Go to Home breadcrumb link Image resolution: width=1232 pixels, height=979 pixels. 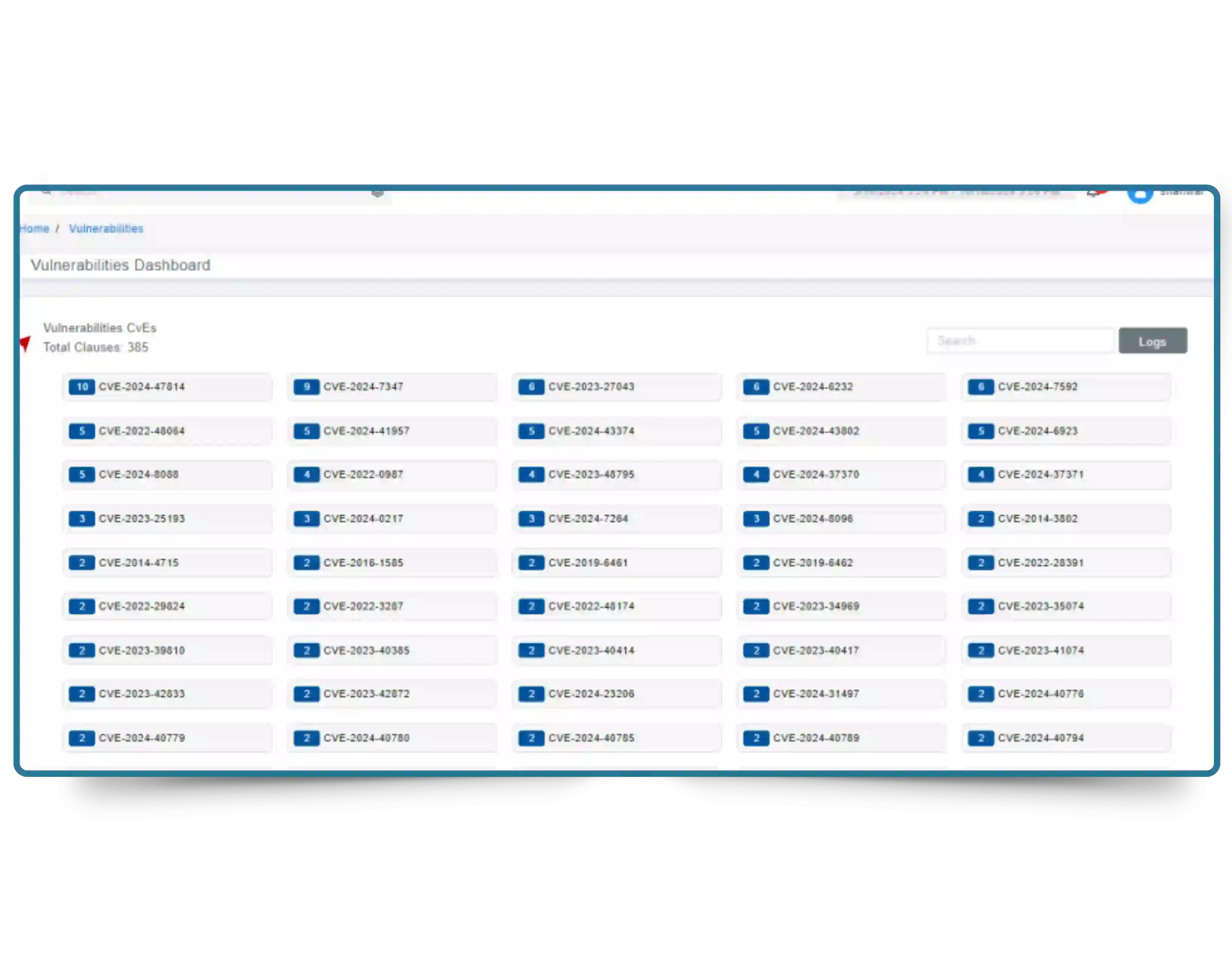(x=34, y=229)
